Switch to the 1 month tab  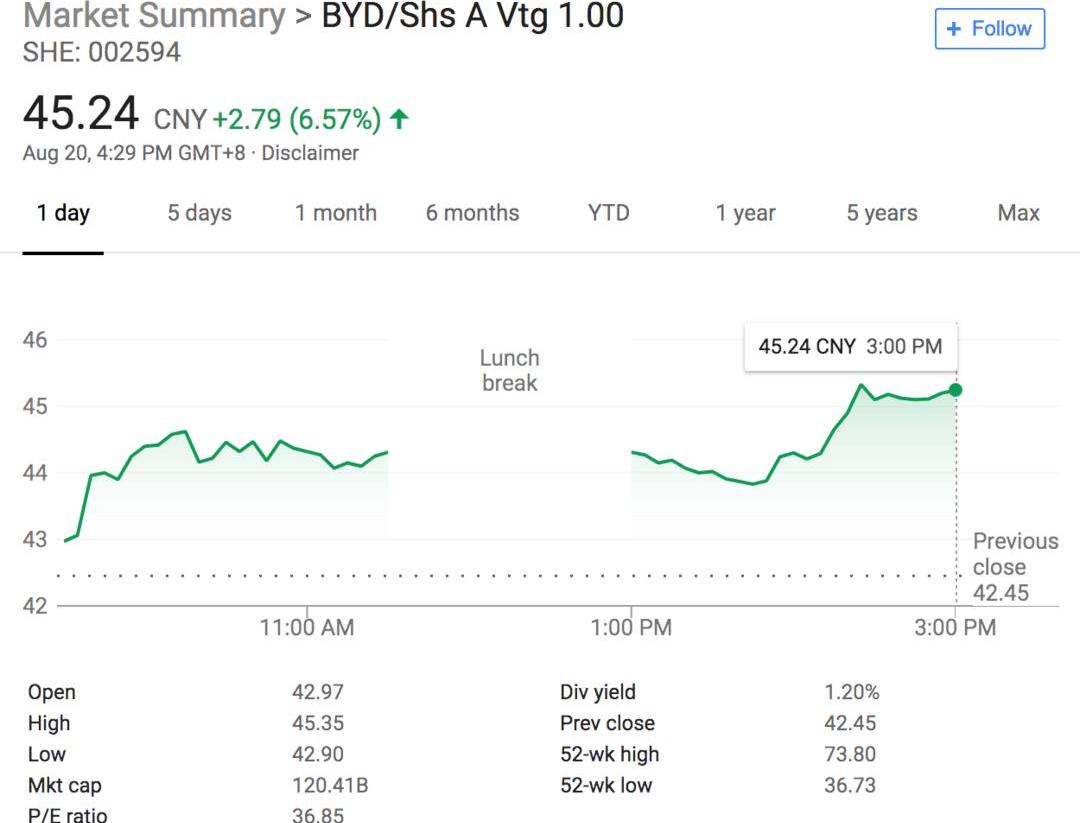point(335,213)
